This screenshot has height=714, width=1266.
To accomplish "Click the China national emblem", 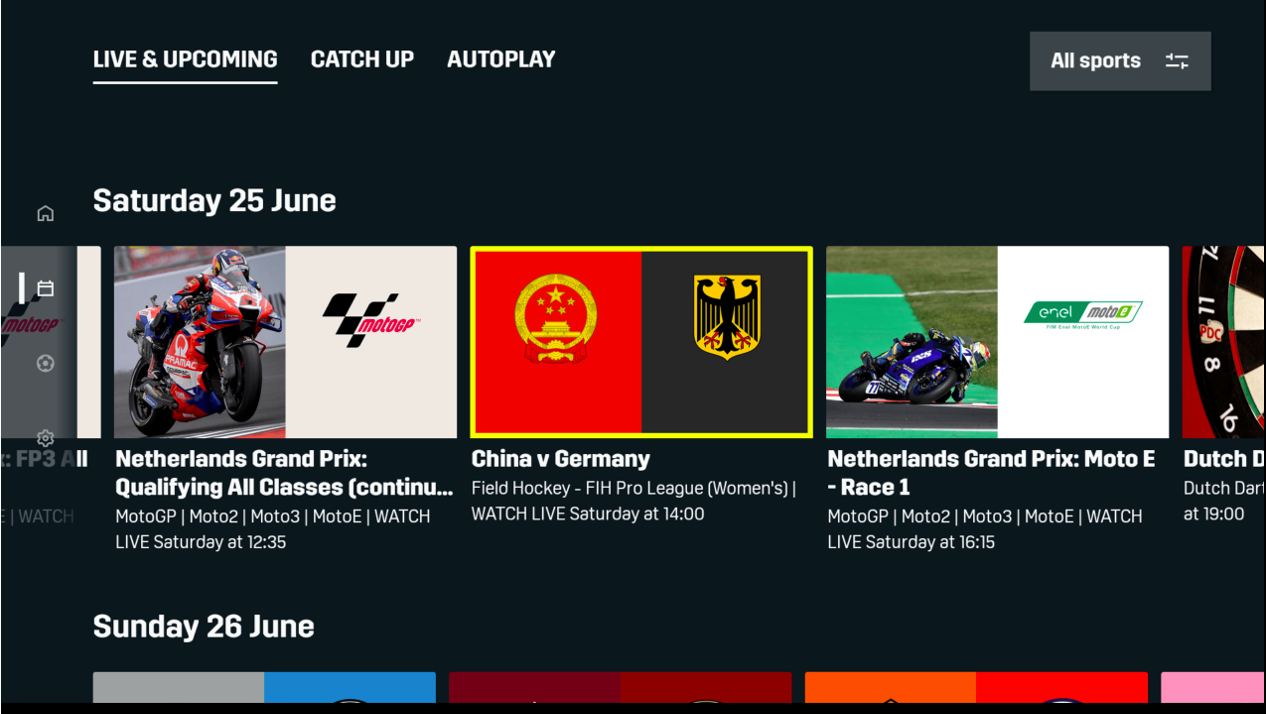I will (556, 317).
